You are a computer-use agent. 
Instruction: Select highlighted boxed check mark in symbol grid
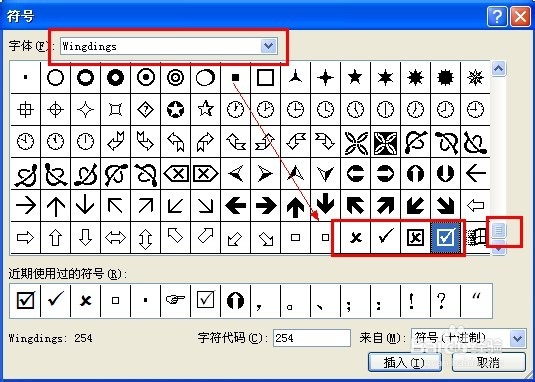(x=445, y=237)
